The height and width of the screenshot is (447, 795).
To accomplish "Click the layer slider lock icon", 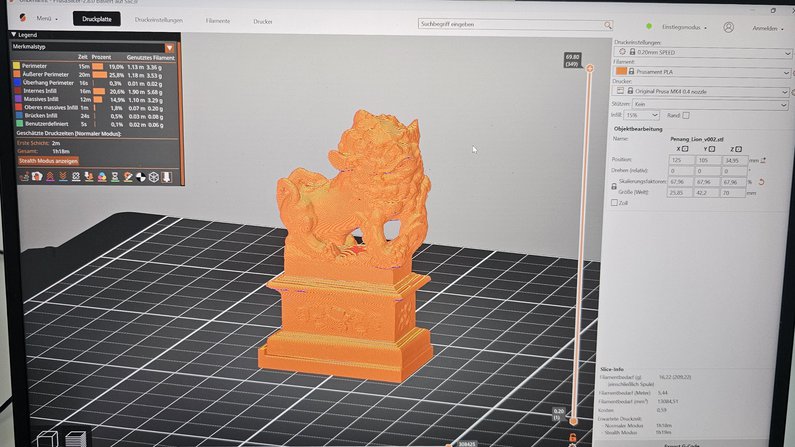I will (572, 437).
